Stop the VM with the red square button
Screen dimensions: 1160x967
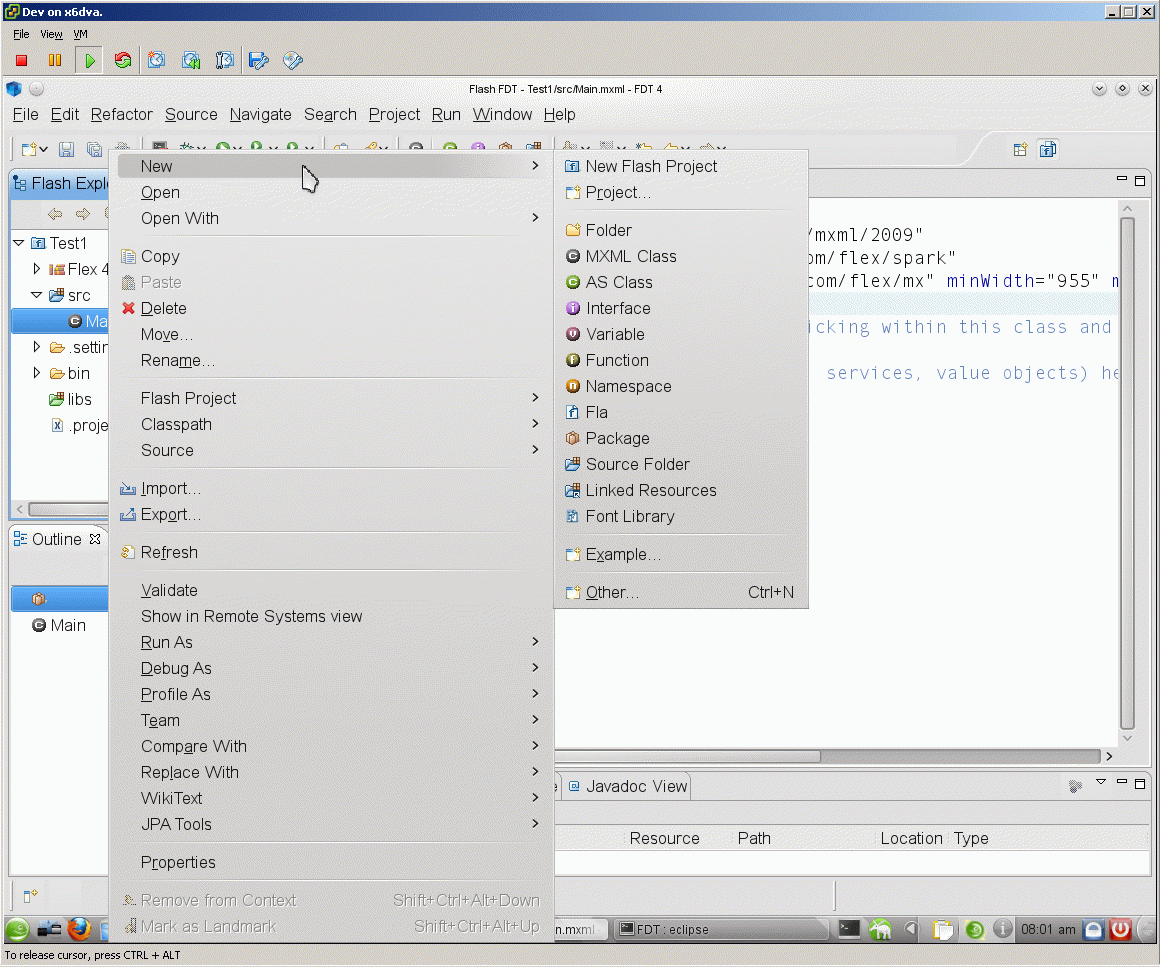21,61
